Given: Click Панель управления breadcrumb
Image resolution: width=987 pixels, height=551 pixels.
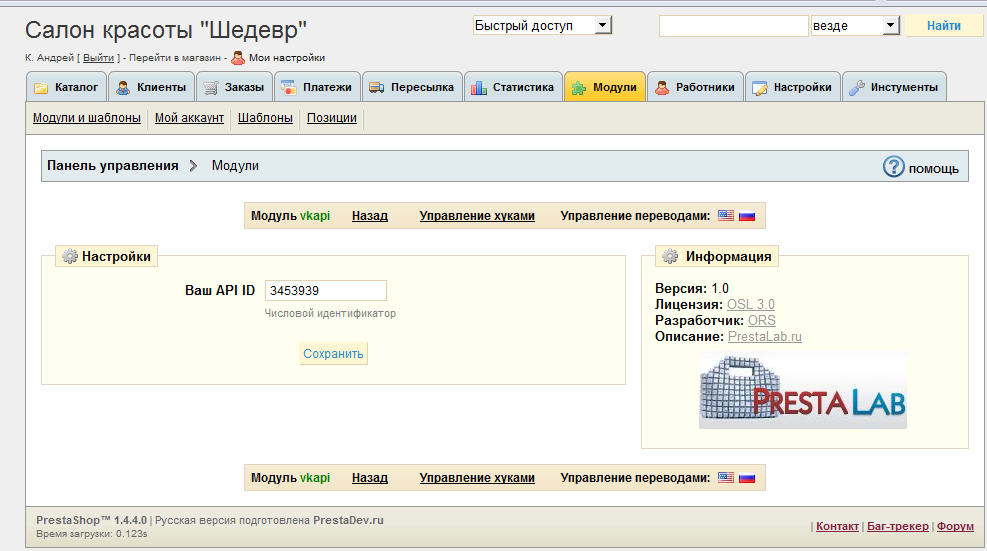Looking at the screenshot, I should (x=113, y=166).
